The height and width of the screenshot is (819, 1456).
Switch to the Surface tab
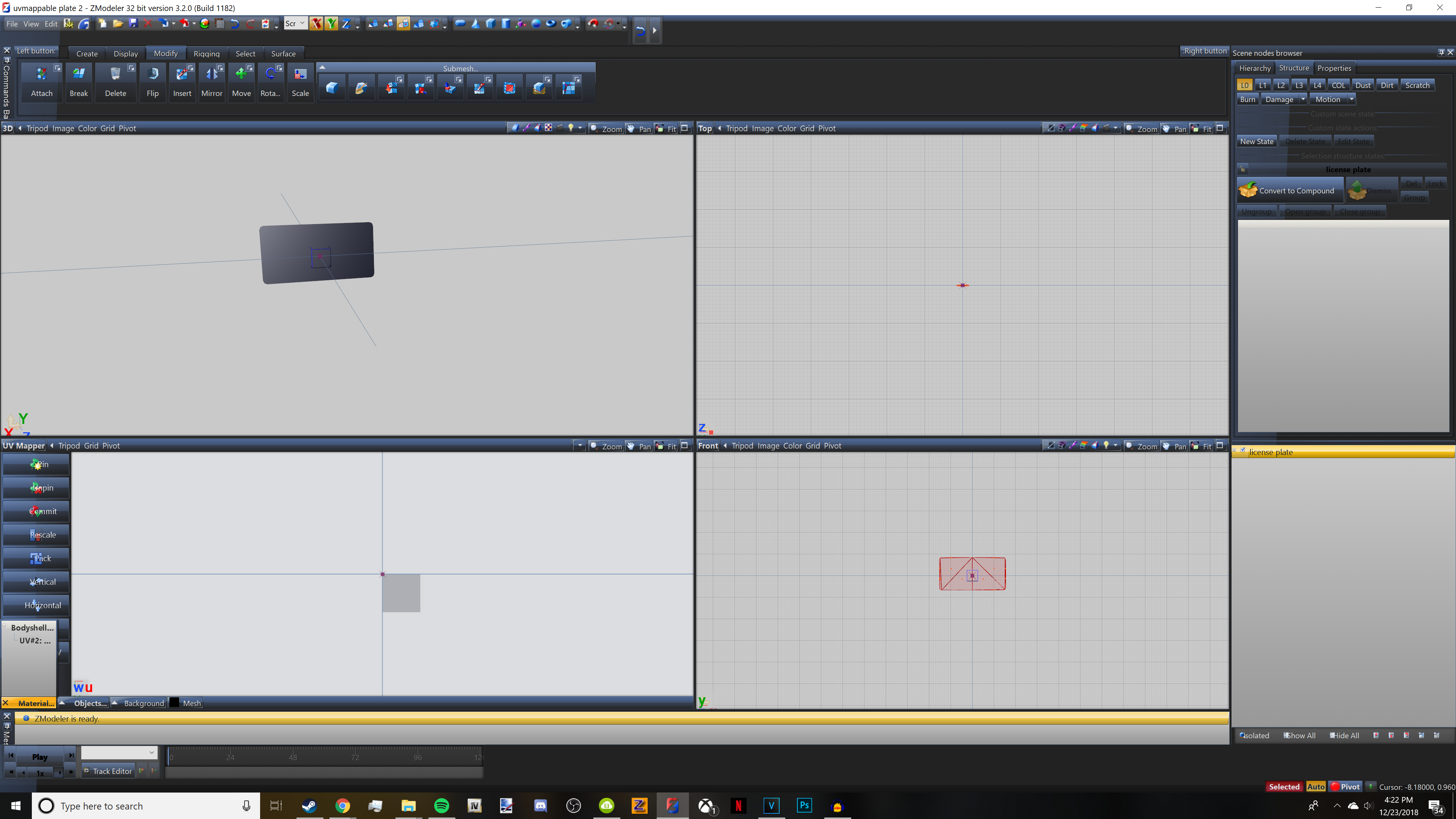283,54
